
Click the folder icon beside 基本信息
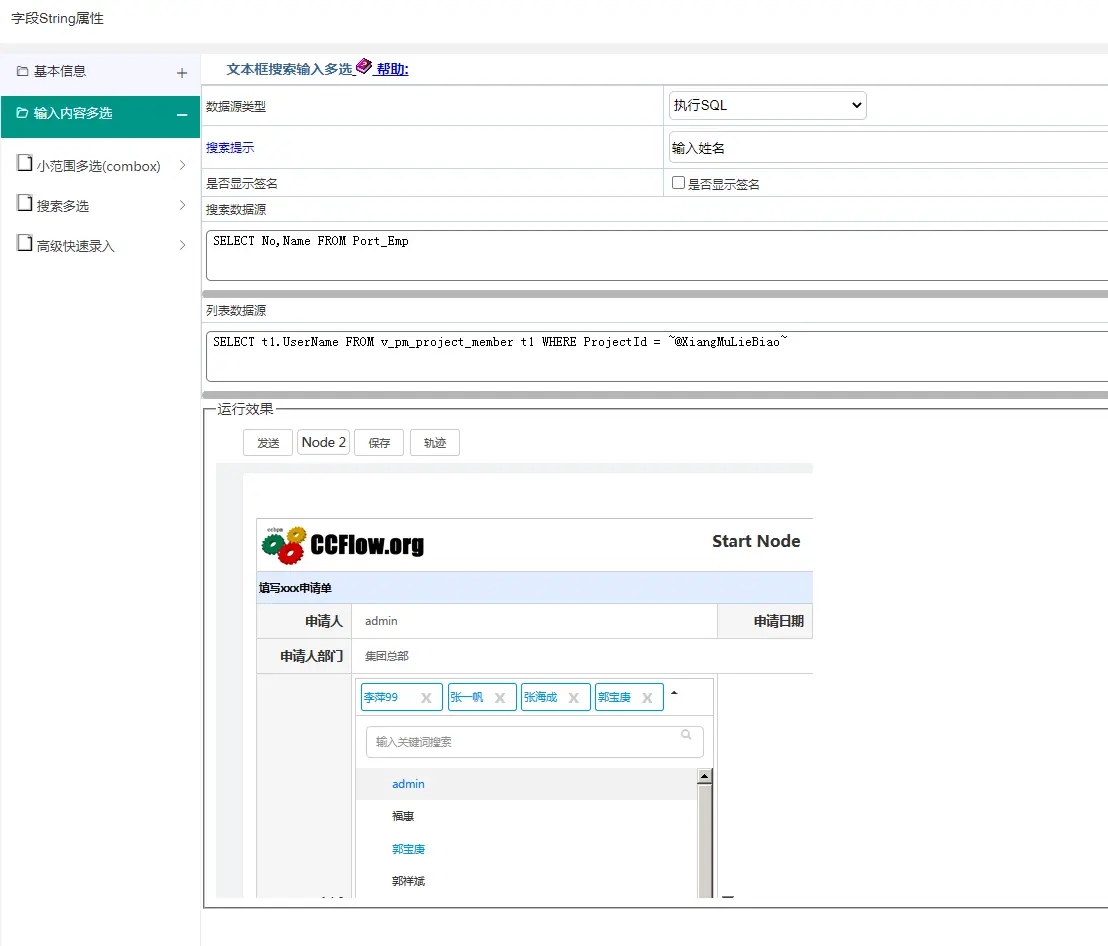click(x=22, y=72)
